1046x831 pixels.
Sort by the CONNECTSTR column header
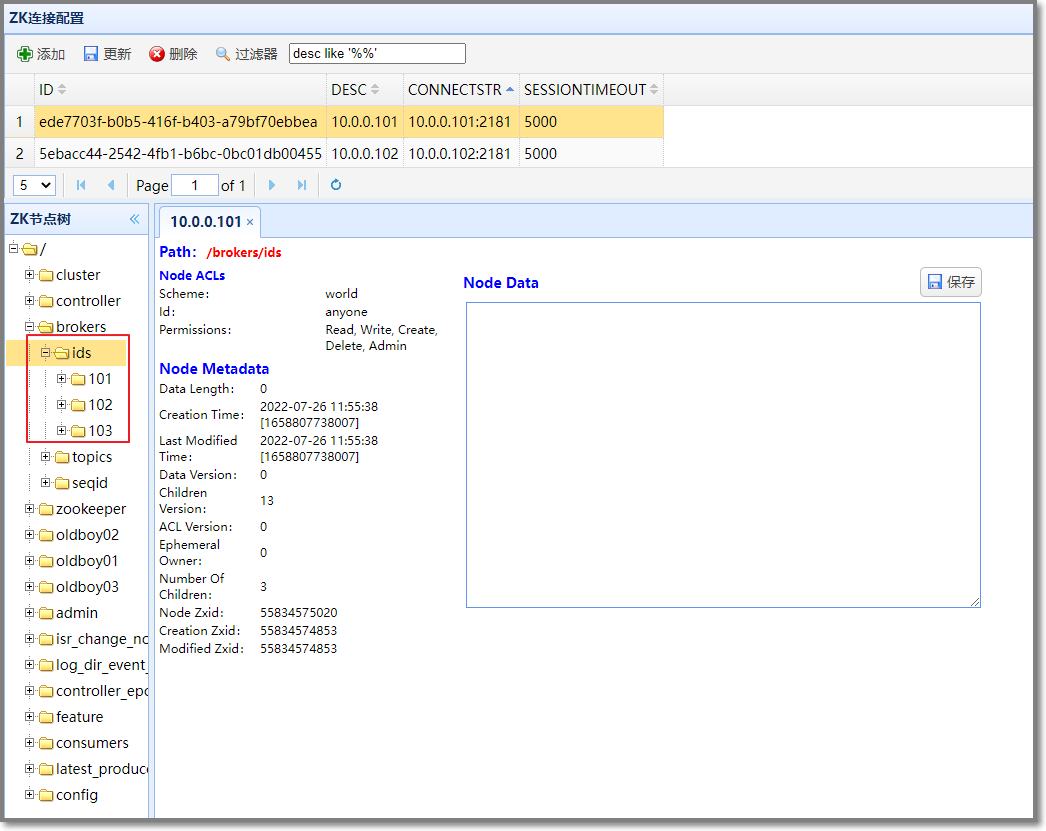[455, 90]
